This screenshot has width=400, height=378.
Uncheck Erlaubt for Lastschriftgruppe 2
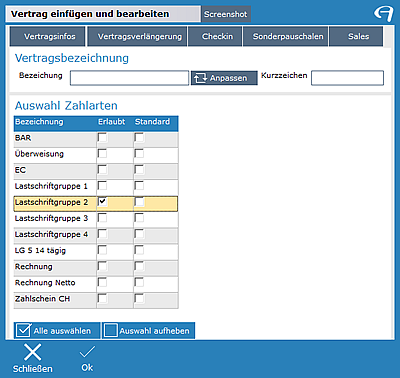pos(103,202)
